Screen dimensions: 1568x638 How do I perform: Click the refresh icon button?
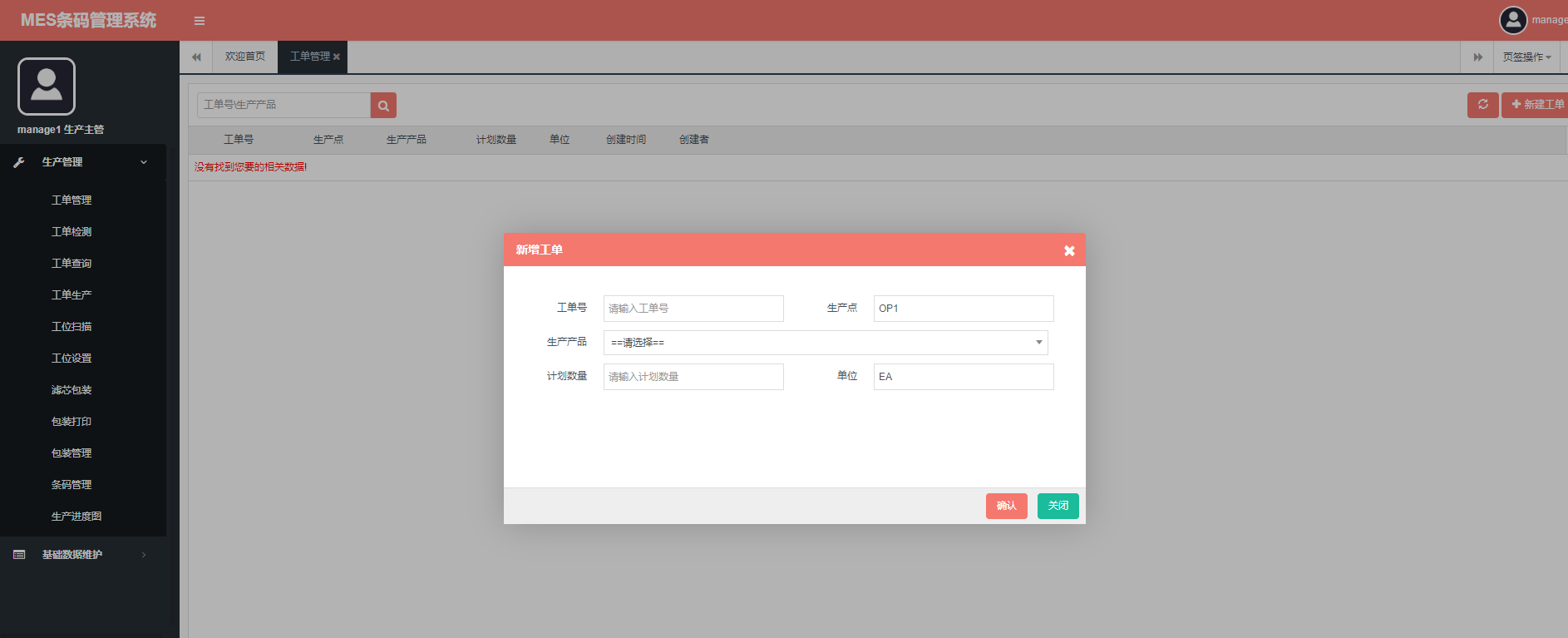pos(1482,105)
